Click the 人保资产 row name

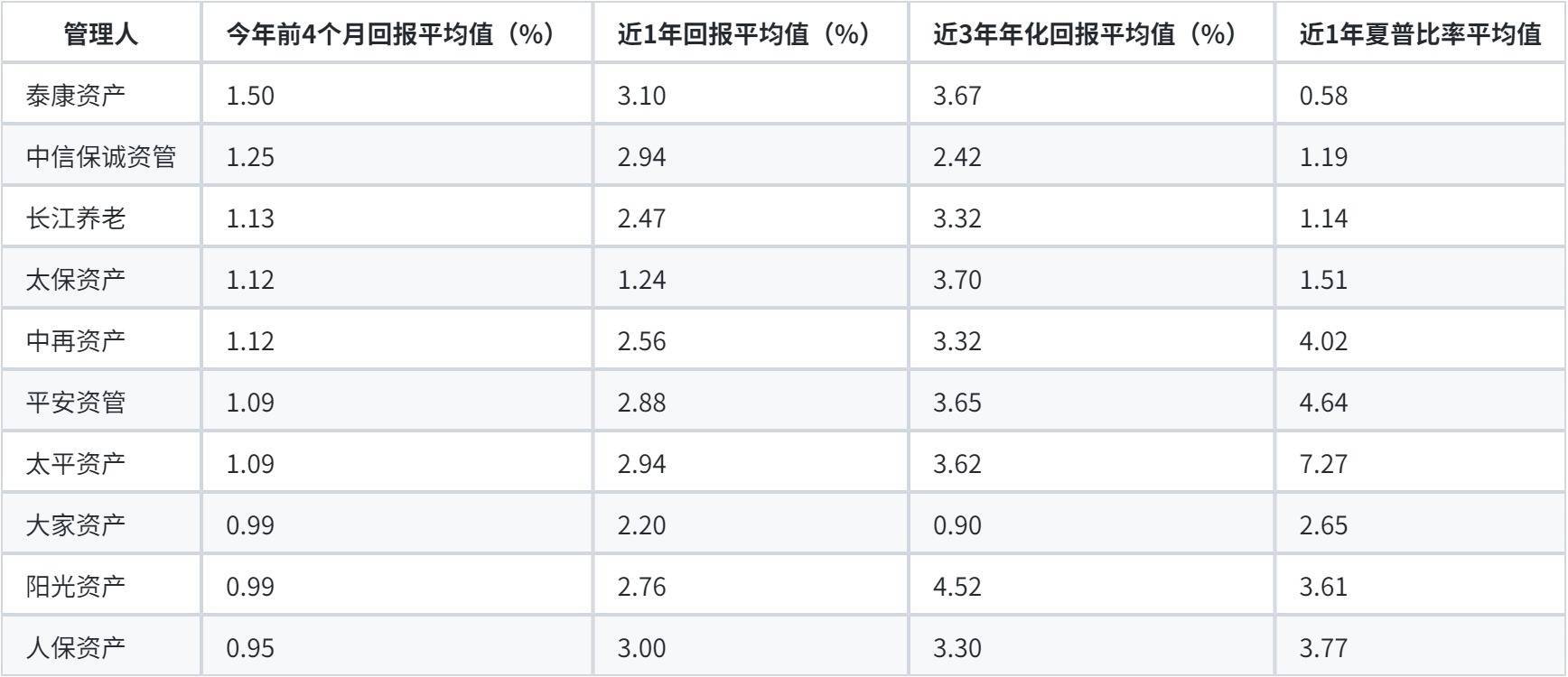pos(101,647)
